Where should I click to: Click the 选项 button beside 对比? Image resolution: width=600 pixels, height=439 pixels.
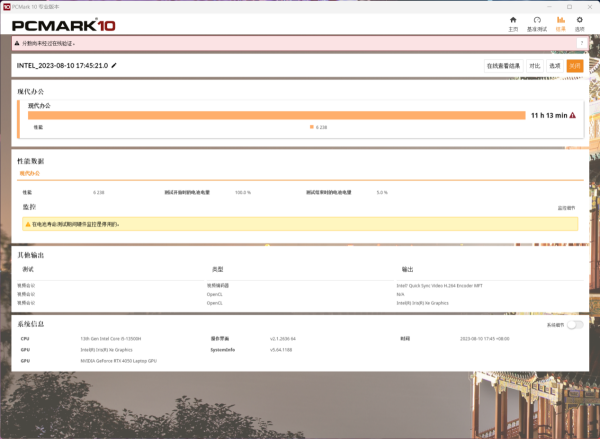(554, 65)
